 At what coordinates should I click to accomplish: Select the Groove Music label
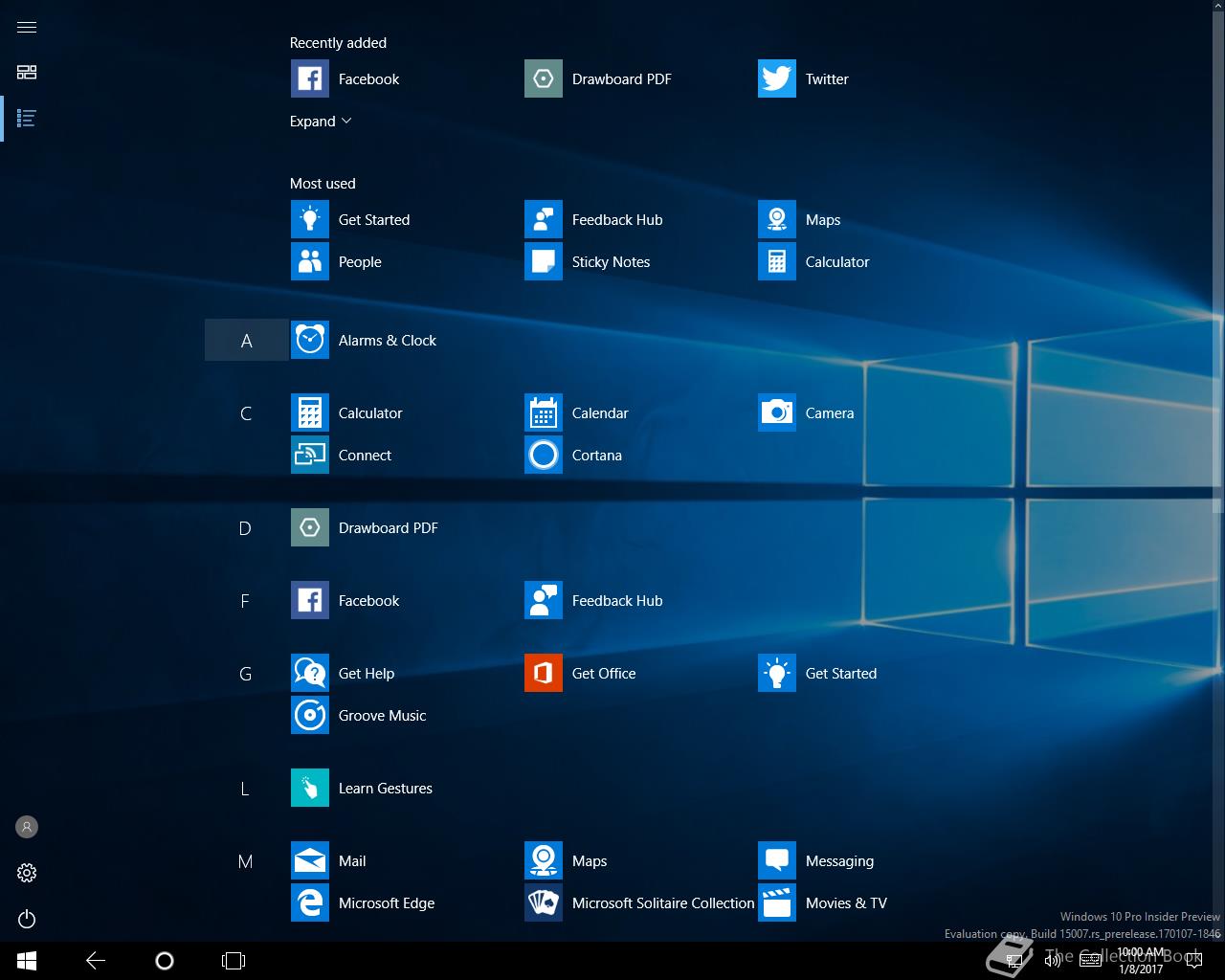pyautogui.click(x=382, y=716)
